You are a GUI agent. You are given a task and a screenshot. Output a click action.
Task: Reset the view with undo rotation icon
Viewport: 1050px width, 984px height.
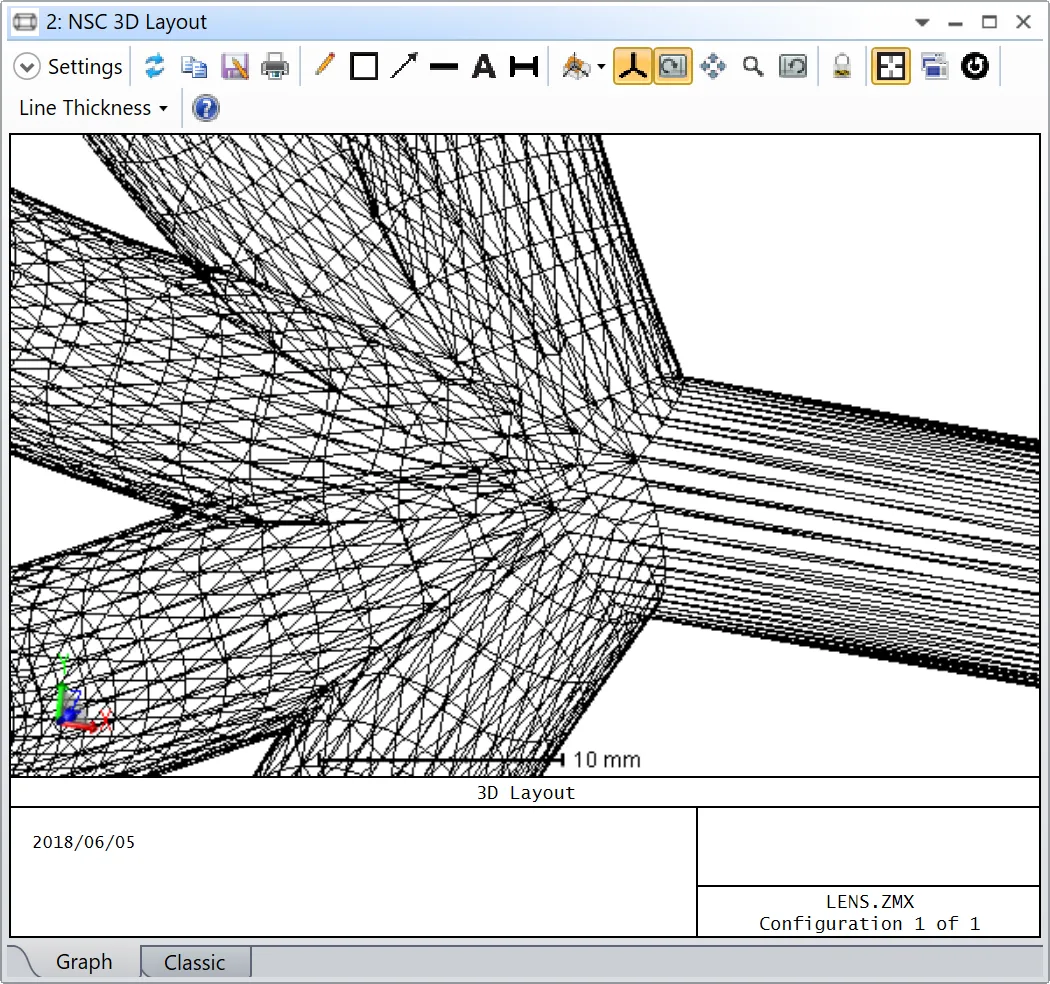(x=793, y=66)
